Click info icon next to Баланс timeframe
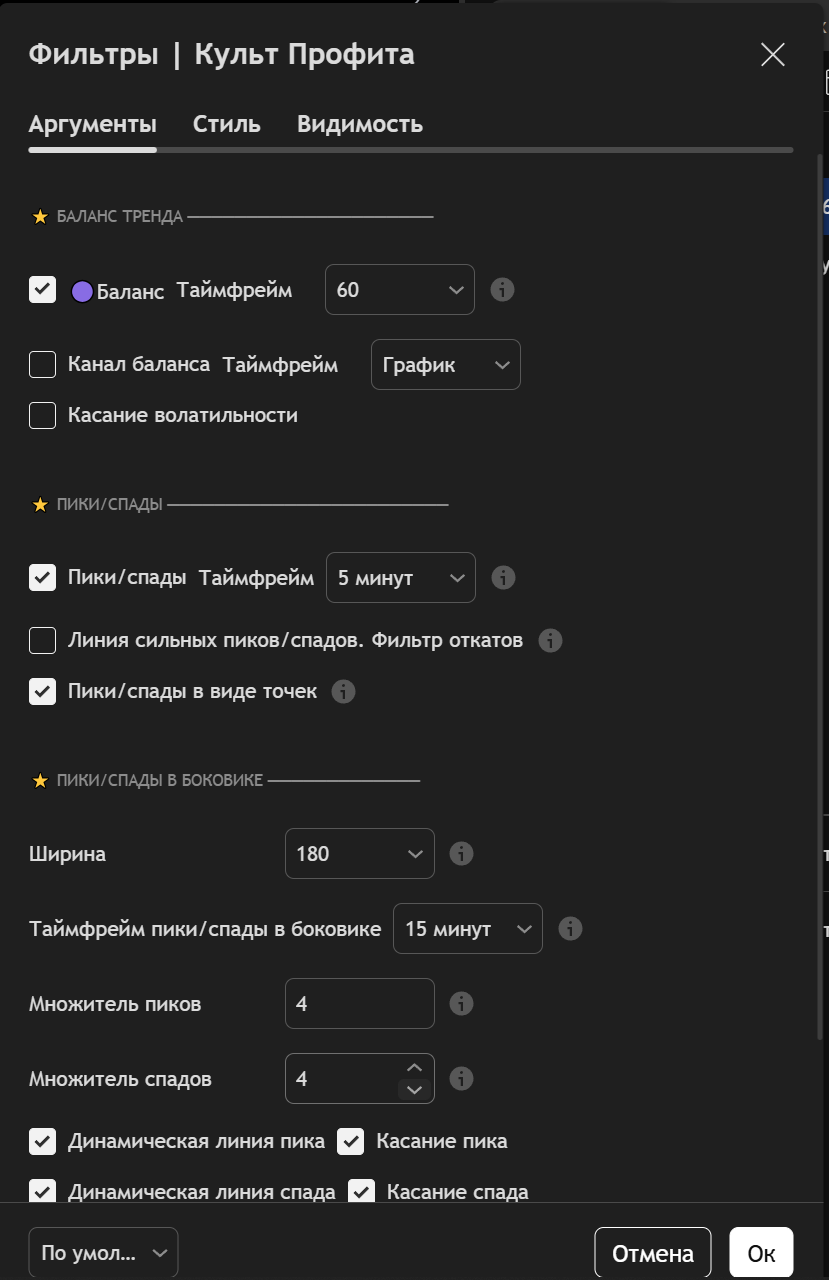 [x=503, y=290]
